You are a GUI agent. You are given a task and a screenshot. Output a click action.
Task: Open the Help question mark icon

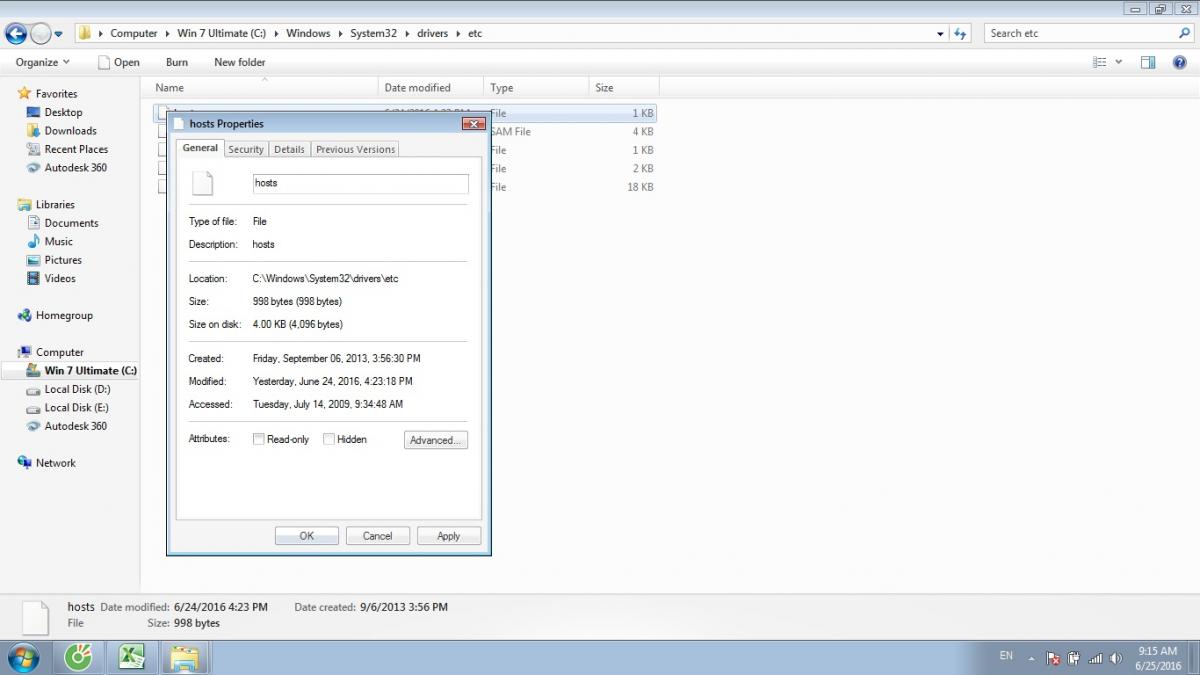pyautogui.click(x=1180, y=62)
